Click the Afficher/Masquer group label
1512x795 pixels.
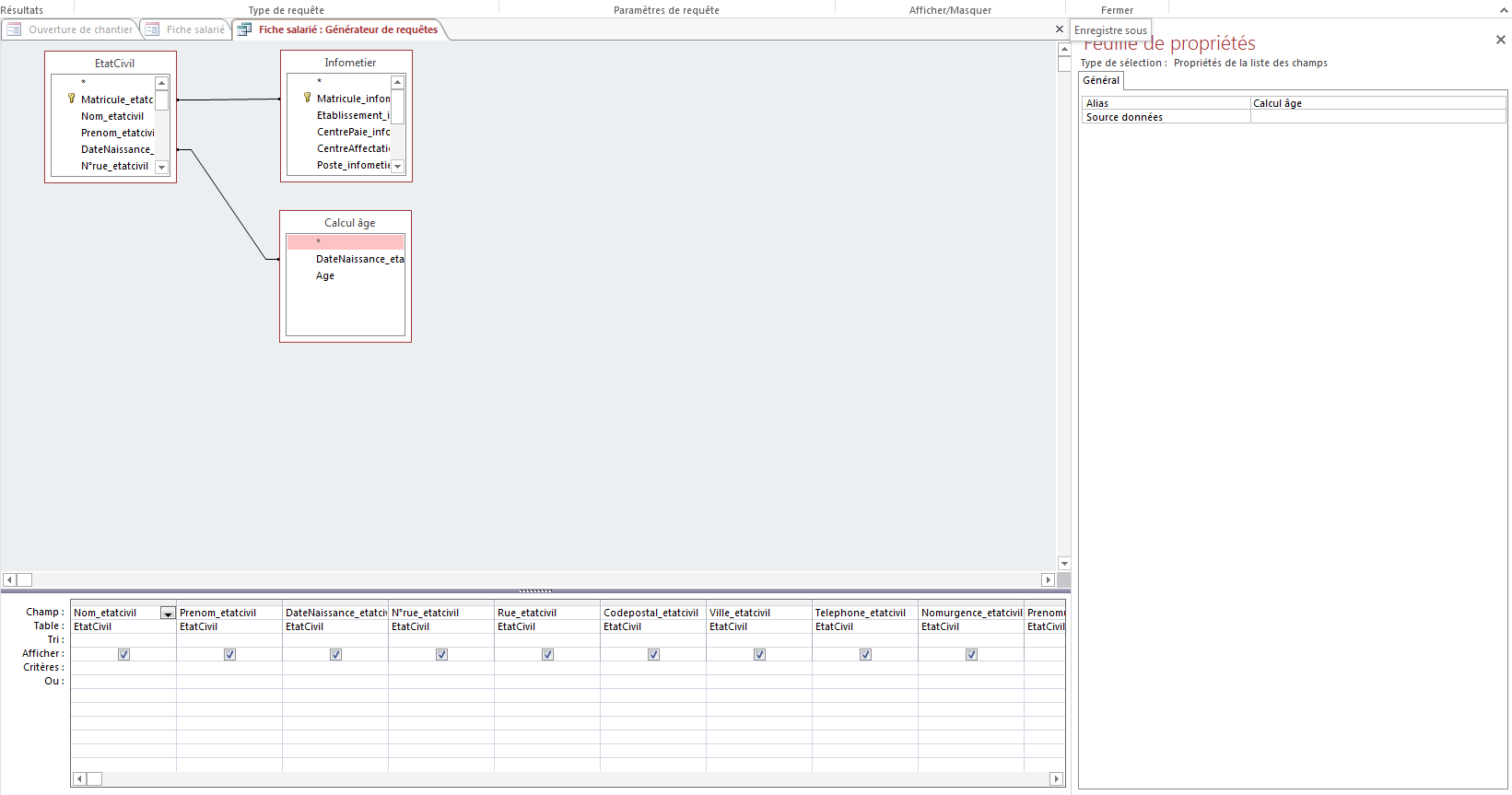point(950,10)
